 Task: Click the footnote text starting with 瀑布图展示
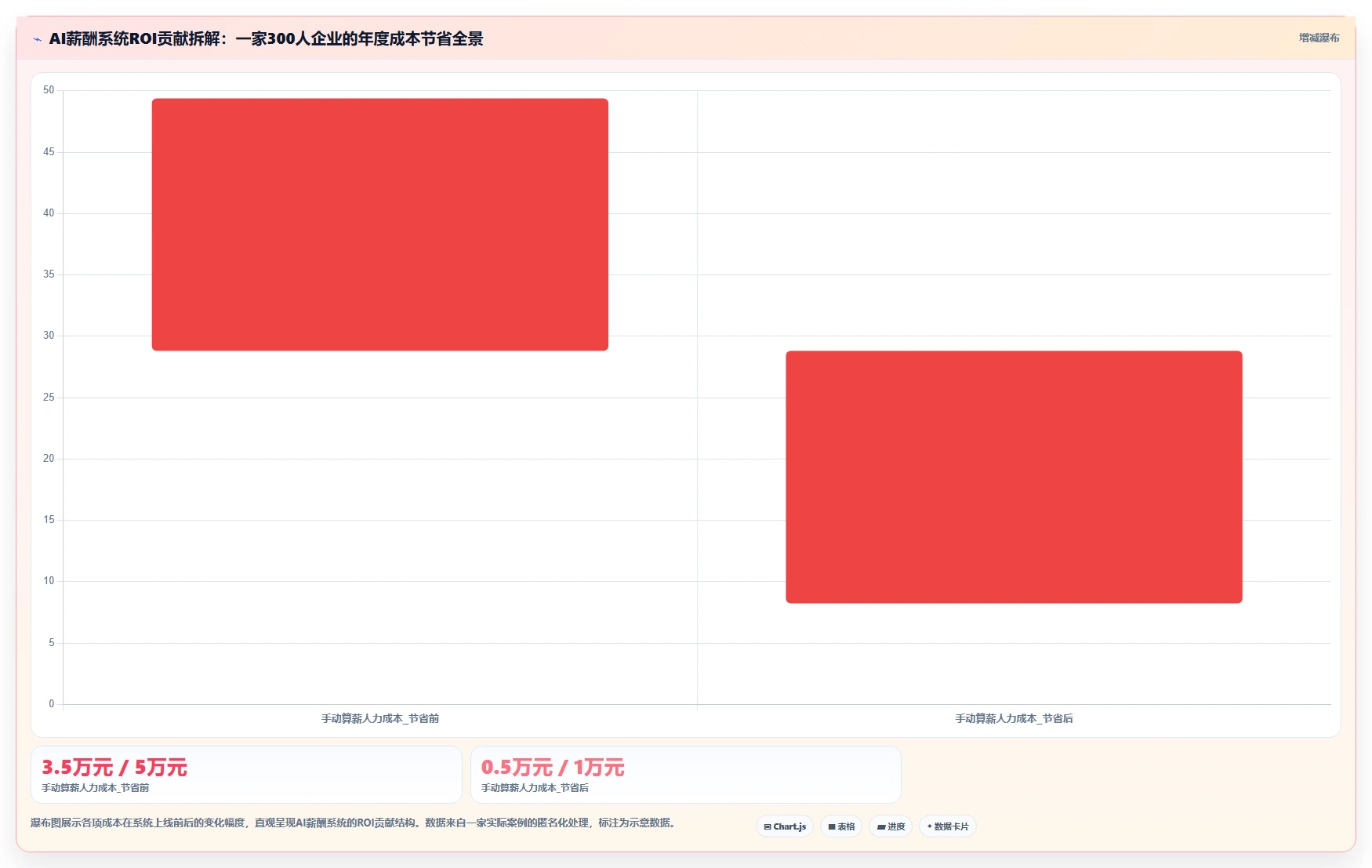pyautogui.click(x=353, y=823)
